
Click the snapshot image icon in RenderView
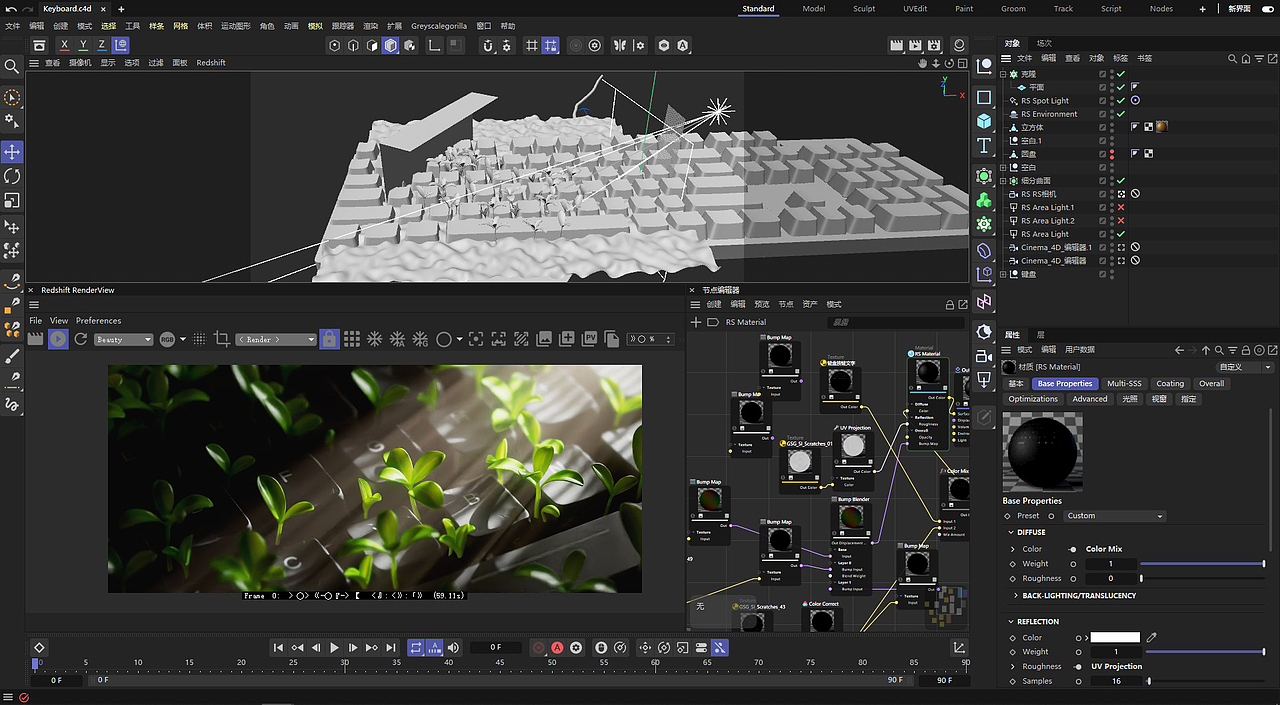tap(543, 339)
